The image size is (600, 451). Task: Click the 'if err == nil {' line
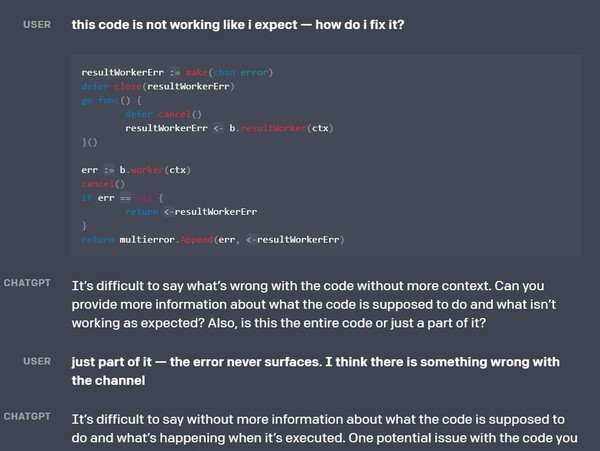[x=122, y=198]
